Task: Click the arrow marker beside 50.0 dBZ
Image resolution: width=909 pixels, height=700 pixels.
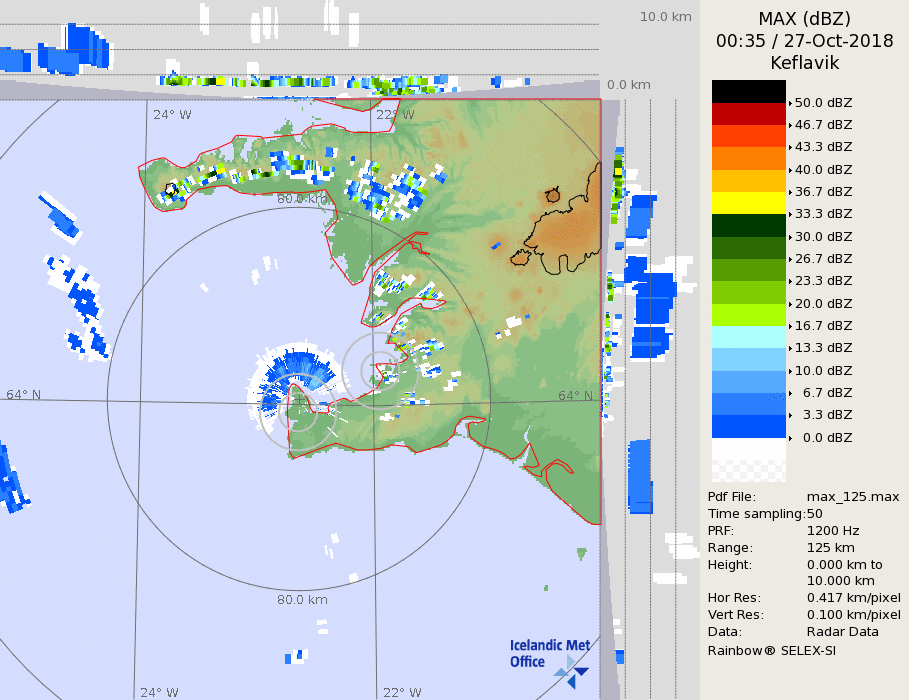Action: pos(790,103)
